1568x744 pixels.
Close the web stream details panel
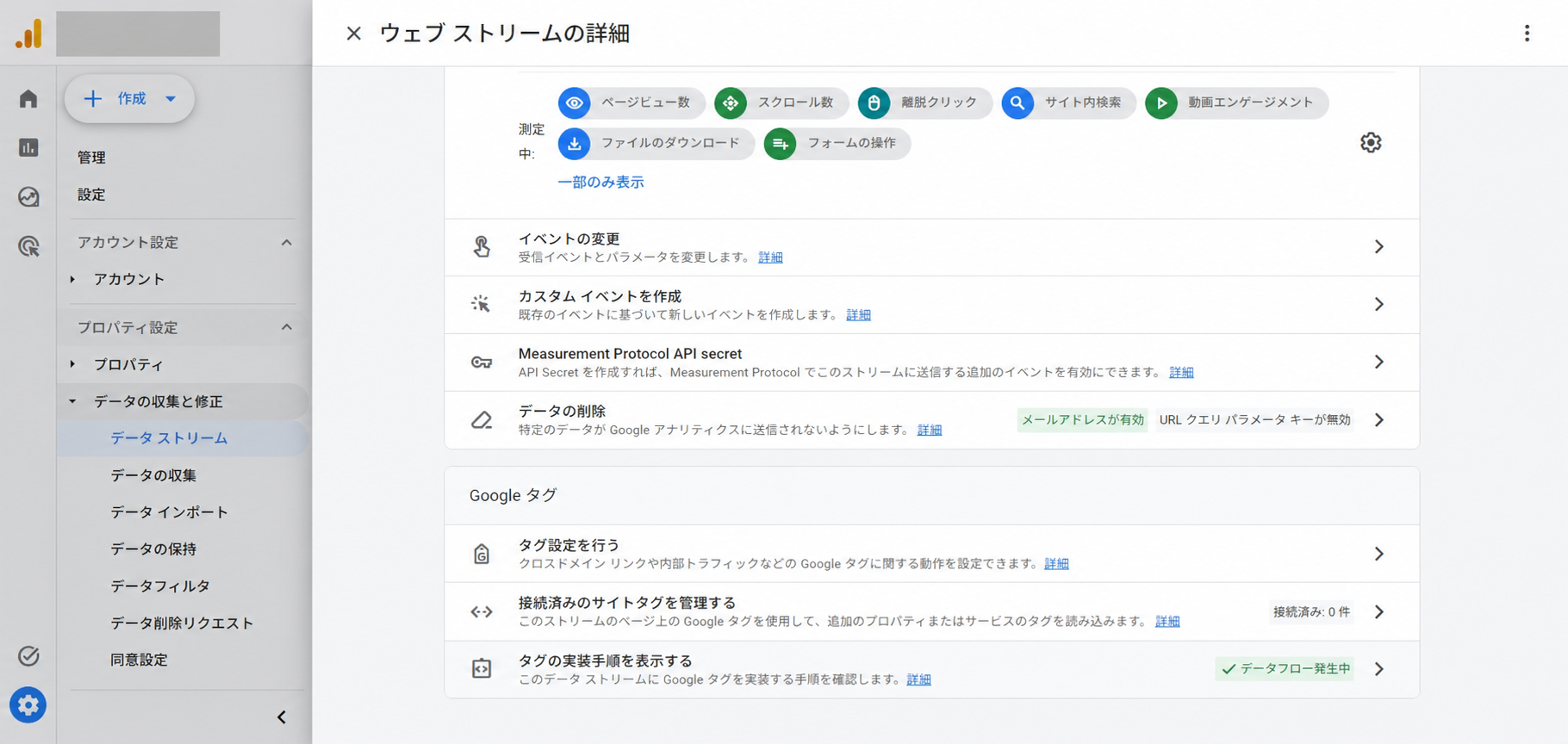(x=353, y=34)
